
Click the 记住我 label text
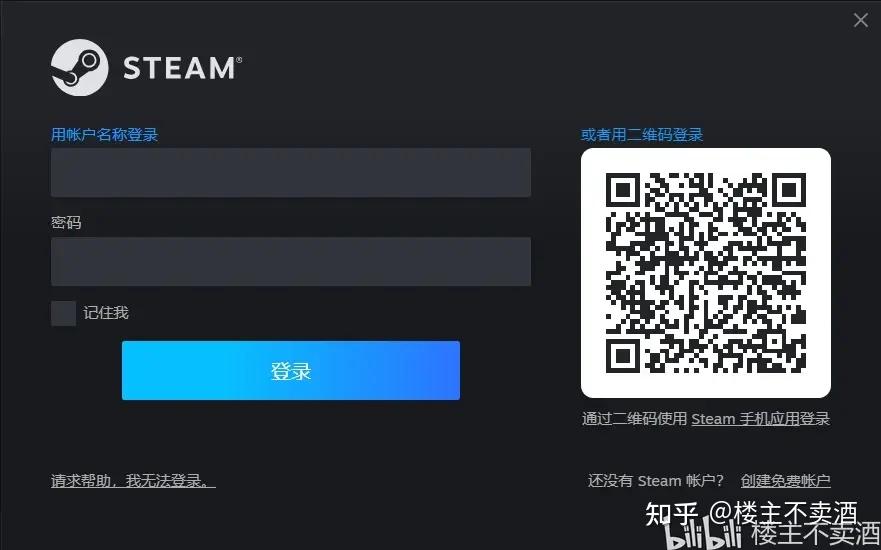[x=106, y=312]
